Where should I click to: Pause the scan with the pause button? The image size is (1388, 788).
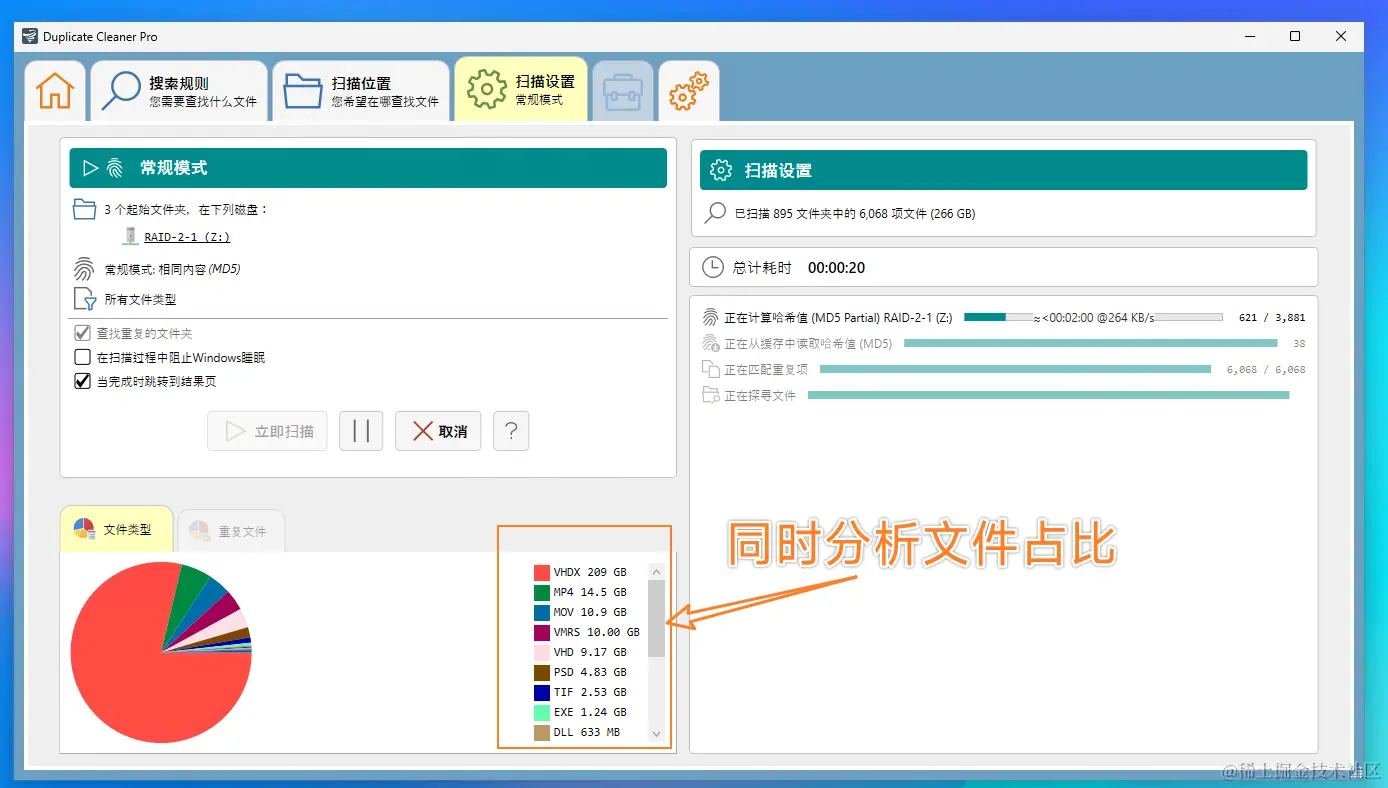pos(361,431)
